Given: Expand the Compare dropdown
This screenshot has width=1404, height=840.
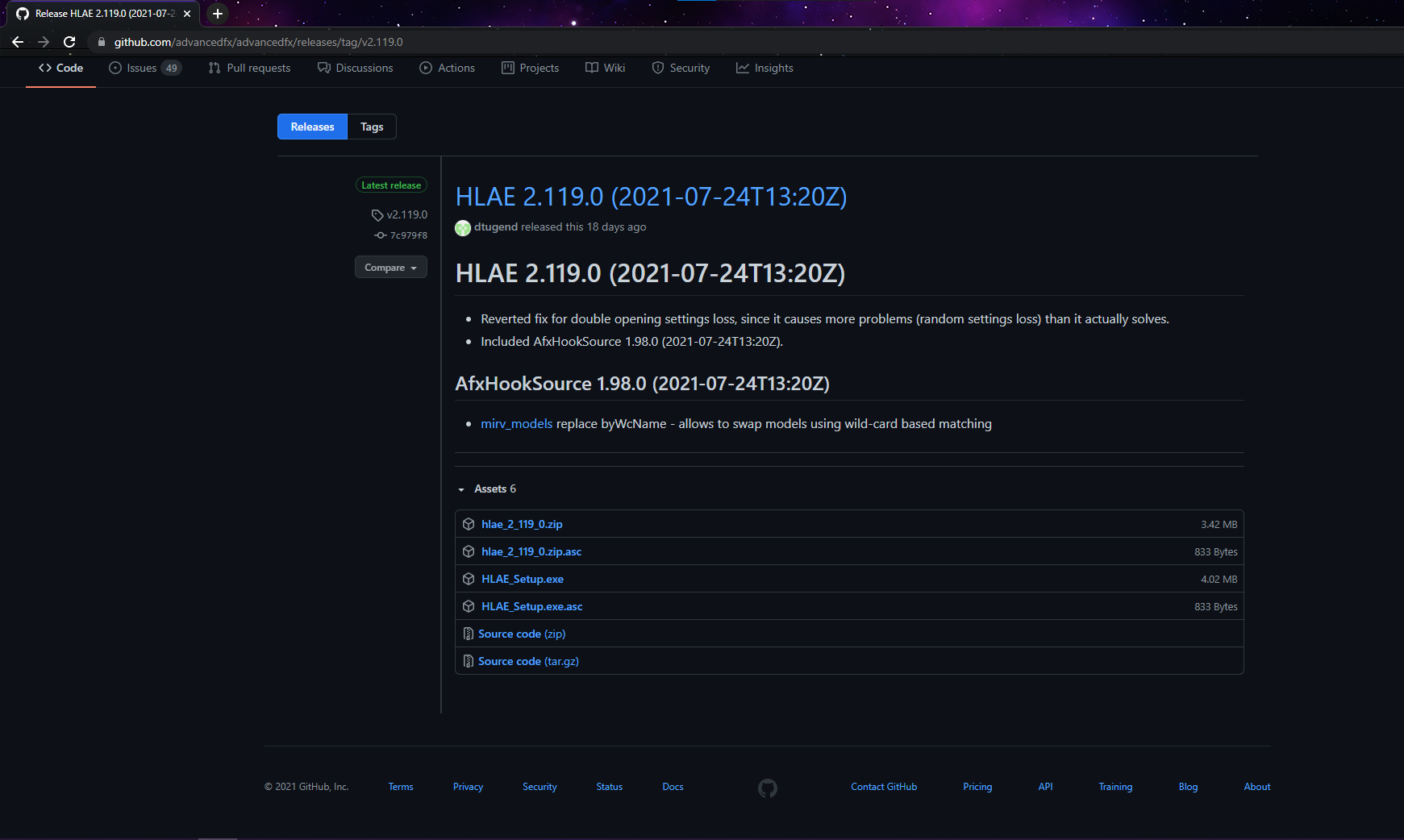Looking at the screenshot, I should click(x=391, y=268).
